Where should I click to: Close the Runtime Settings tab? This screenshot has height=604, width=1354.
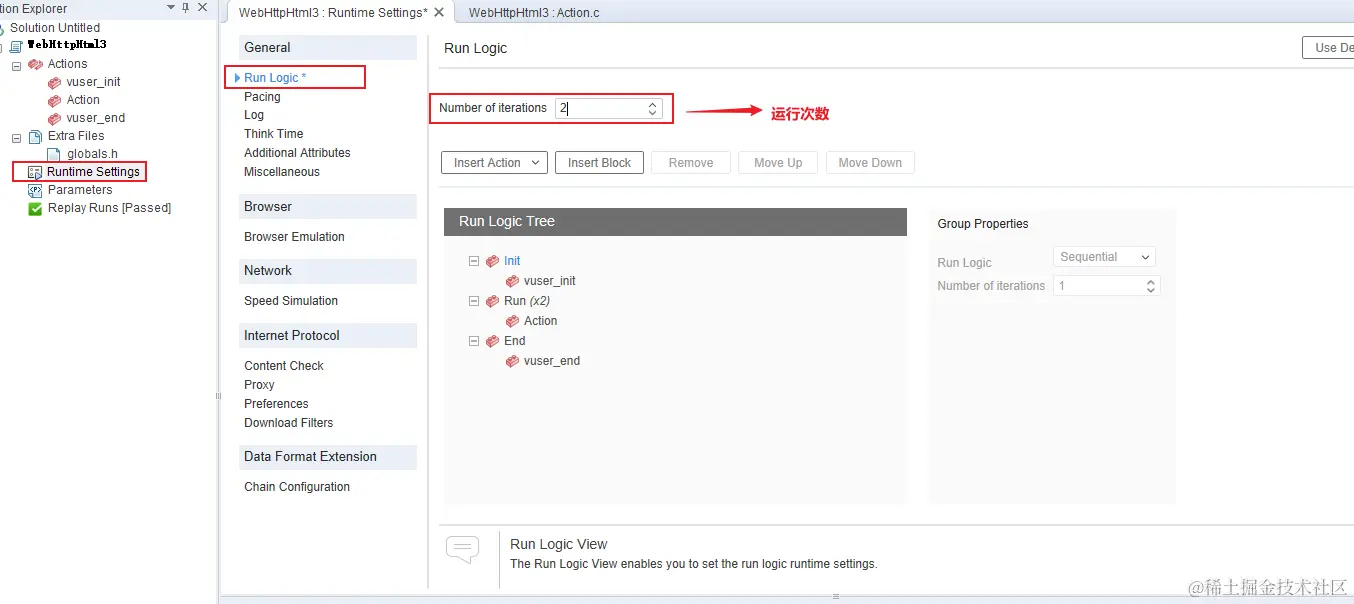[x=439, y=13]
